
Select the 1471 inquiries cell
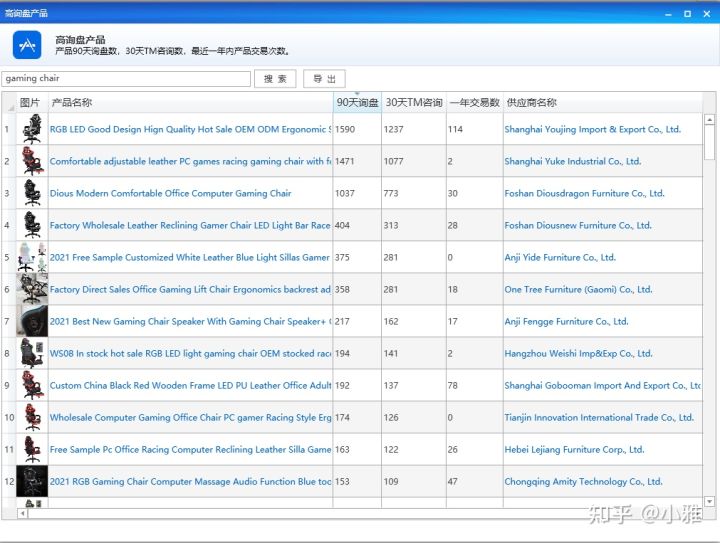357,162
